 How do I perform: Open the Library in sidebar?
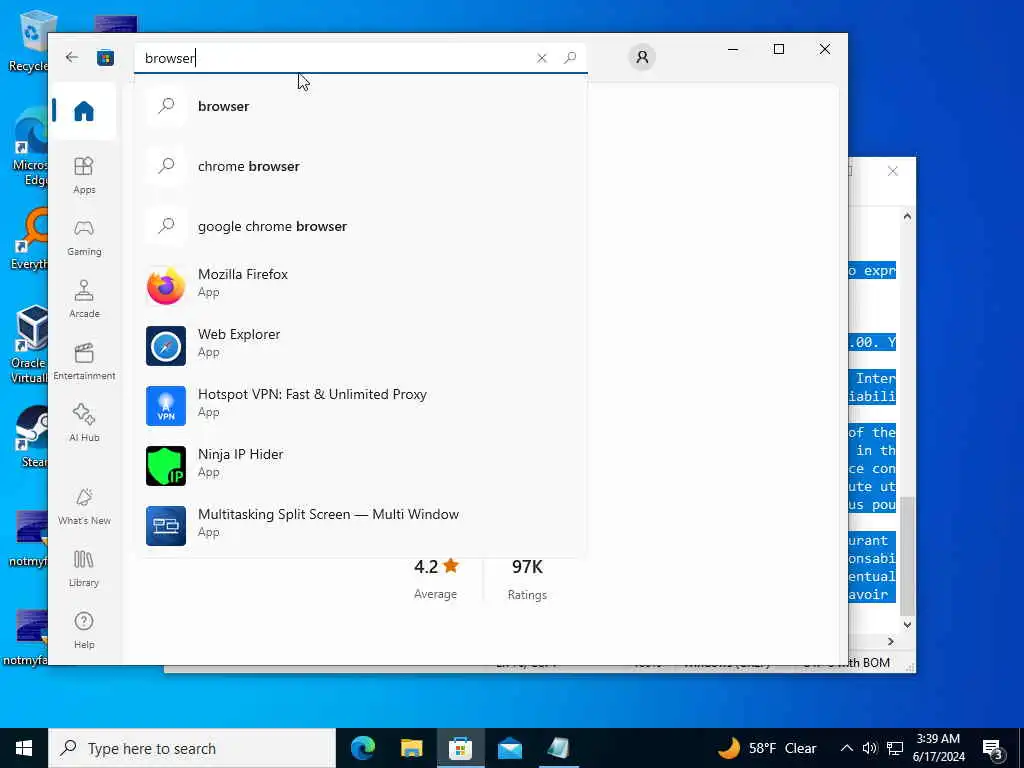click(x=84, y=569)
